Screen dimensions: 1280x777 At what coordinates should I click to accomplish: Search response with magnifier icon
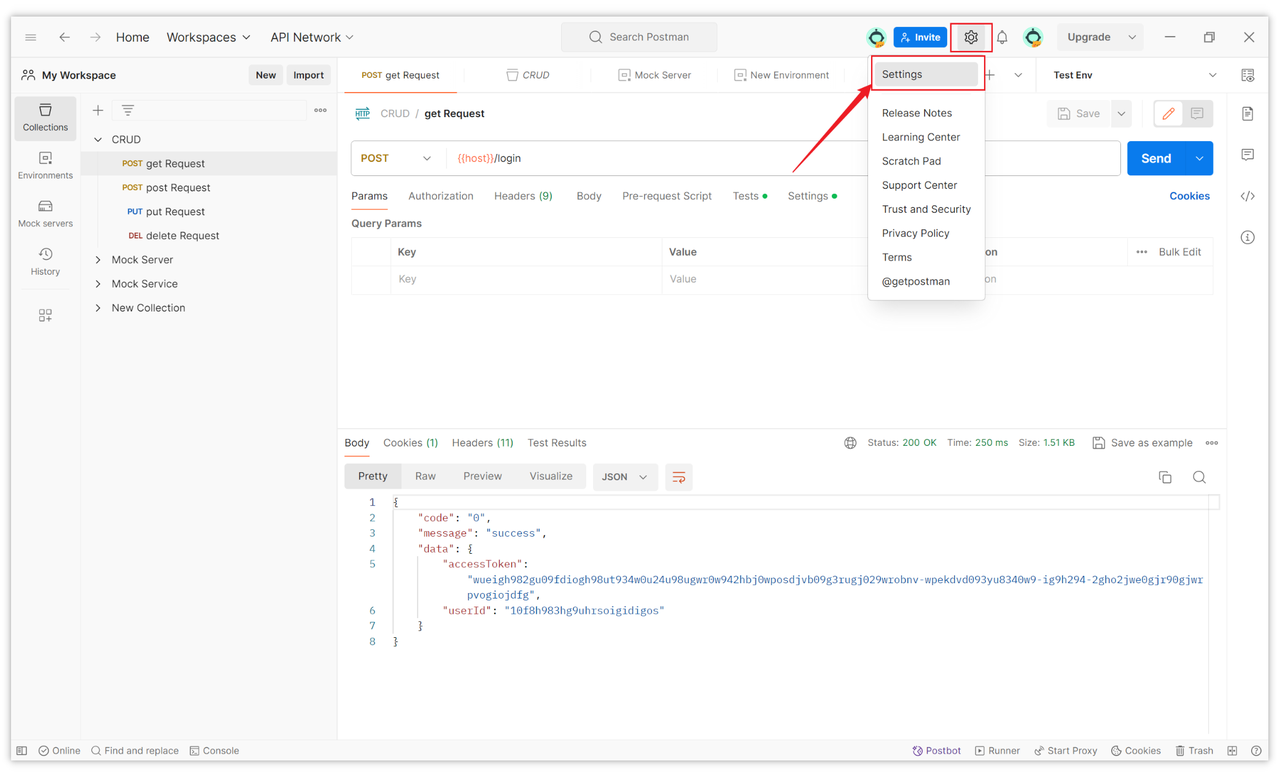(x=1199, y=477)
